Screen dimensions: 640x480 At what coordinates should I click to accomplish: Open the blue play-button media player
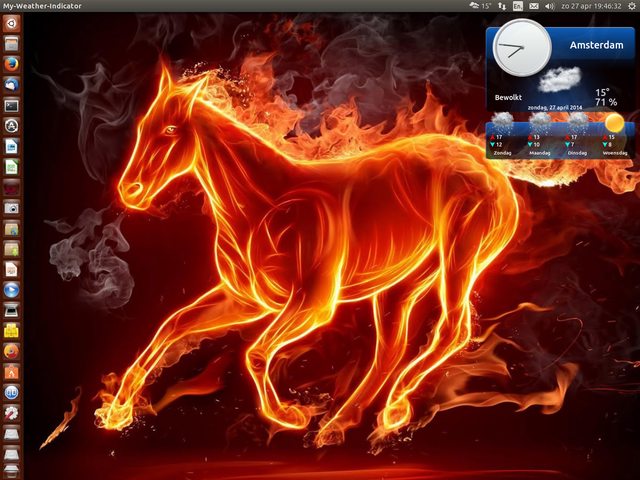pyautogui.click(x=11, y=290)
